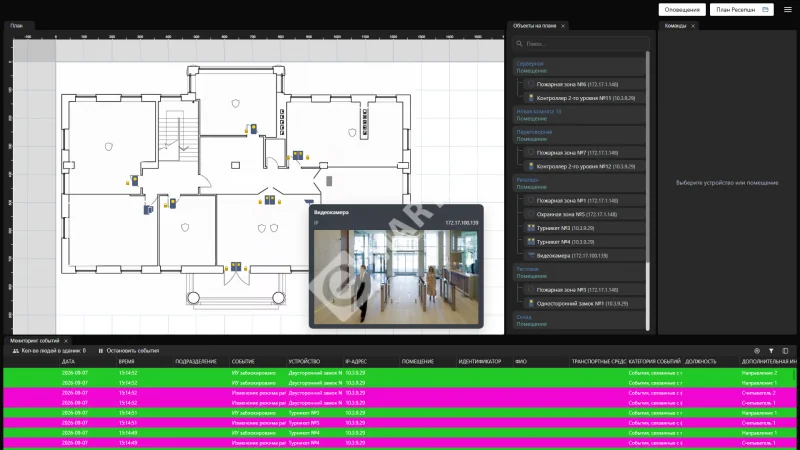Screen dimensions: 800x450
Task: Collapse the Тестовая room group
Action: point(579,272)
